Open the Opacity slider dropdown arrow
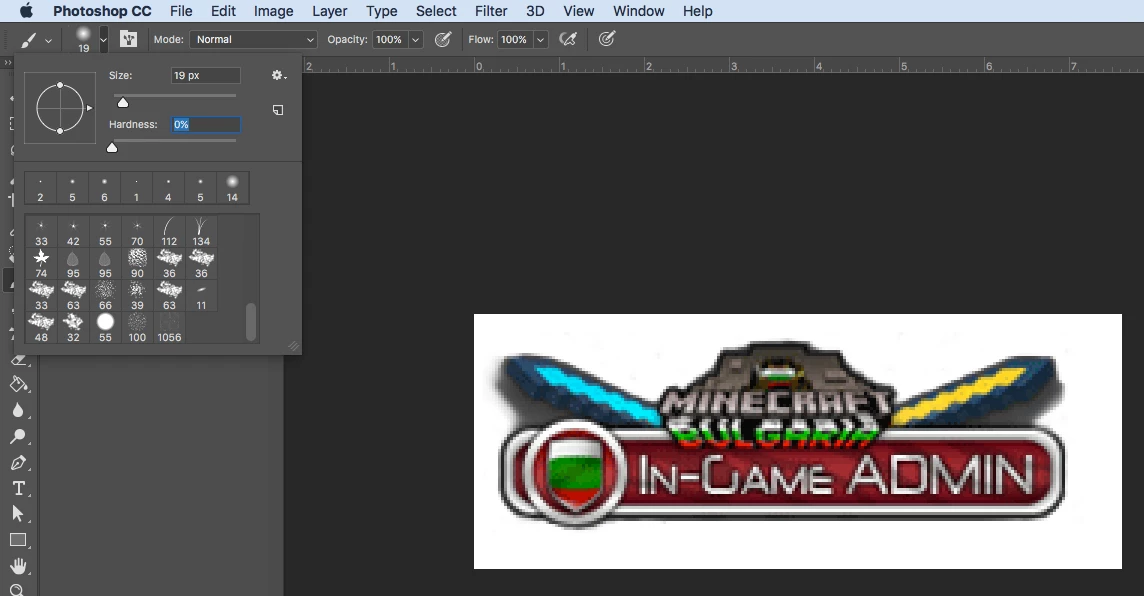 [x=415, y=39]
